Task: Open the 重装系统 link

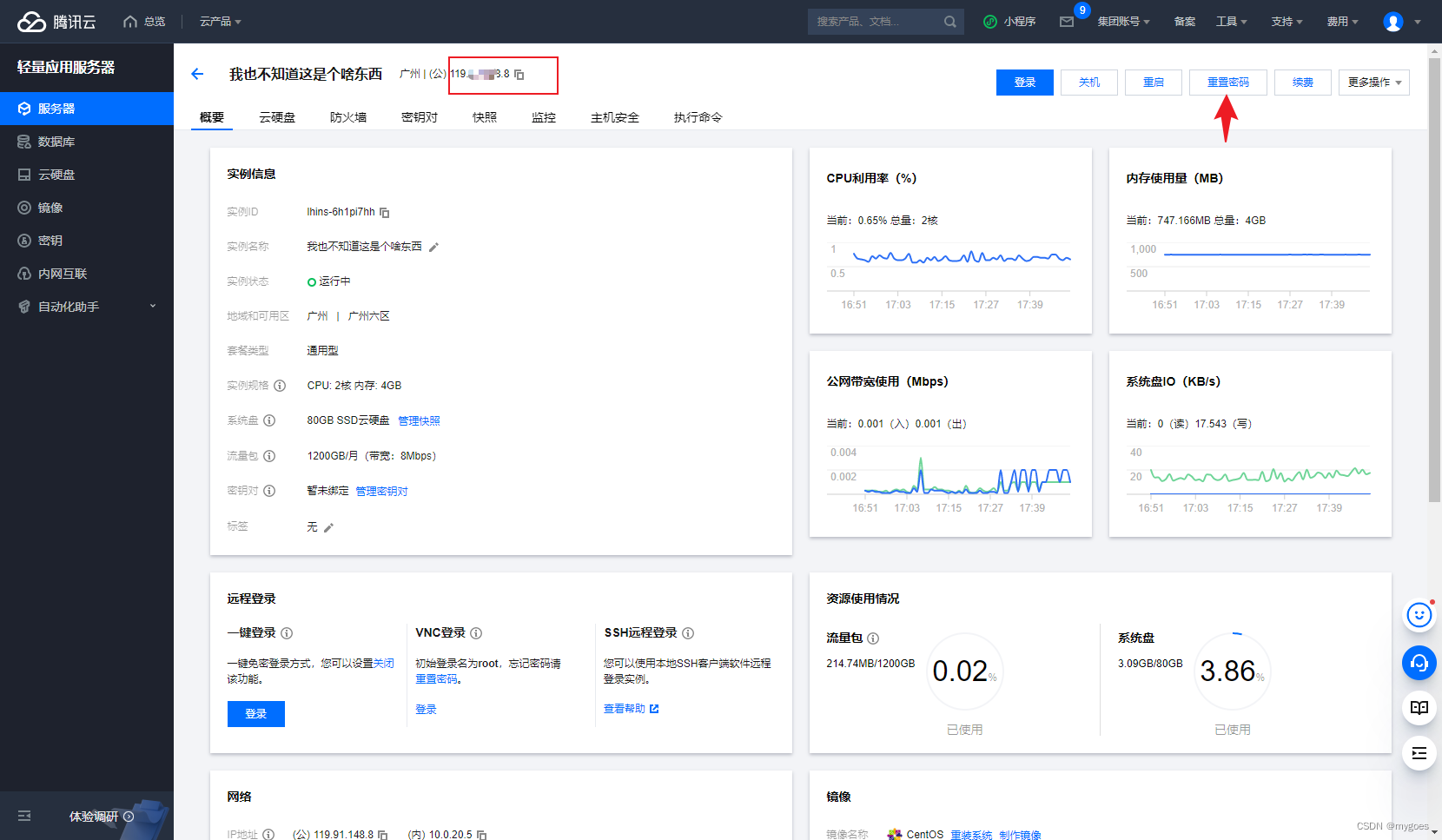Action: coord(971,835)
